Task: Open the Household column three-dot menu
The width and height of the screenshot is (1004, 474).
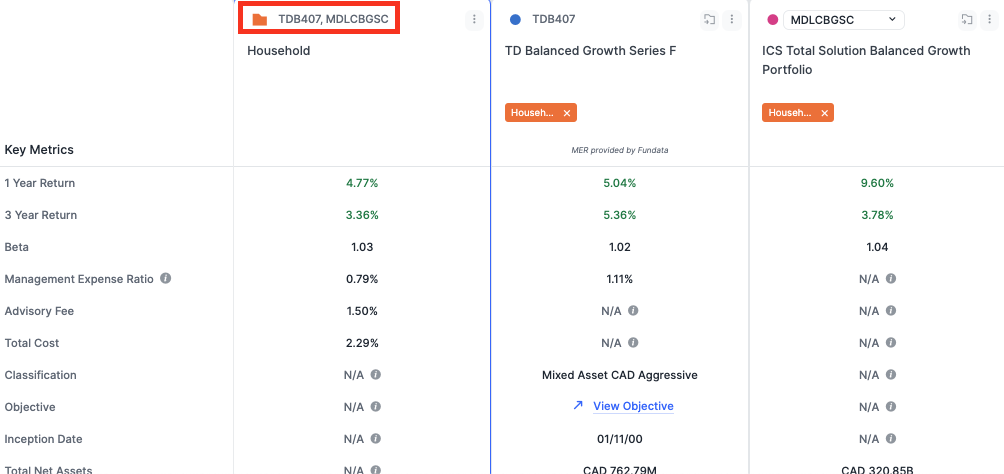Action: pyautogui.click(x=474, y=20)
